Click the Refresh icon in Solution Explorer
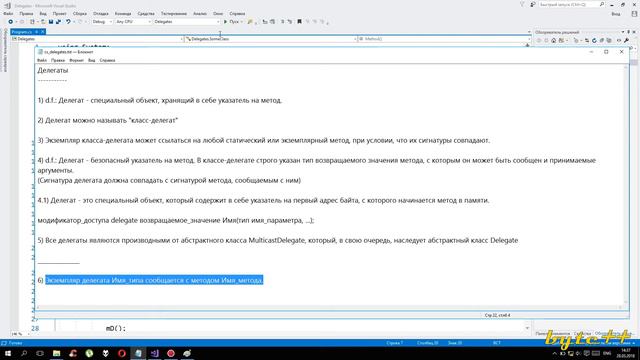The height and width of the screenshot is (360, 640). tap(594, 40)
